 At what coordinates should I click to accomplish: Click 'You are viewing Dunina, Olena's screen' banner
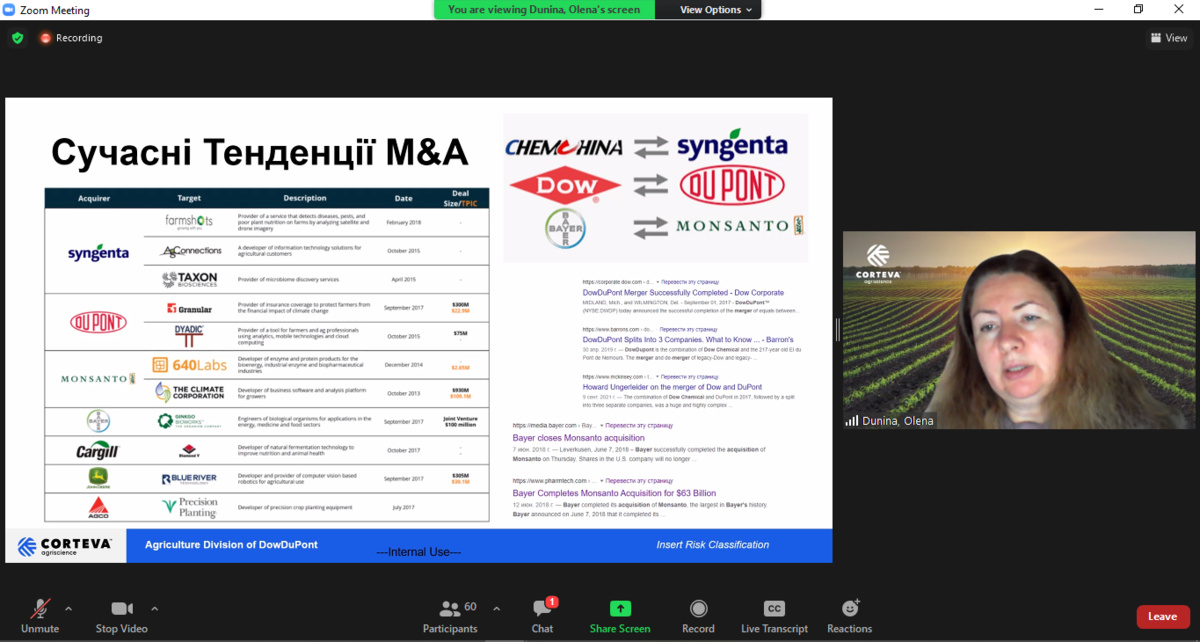(x=544, y=9)
